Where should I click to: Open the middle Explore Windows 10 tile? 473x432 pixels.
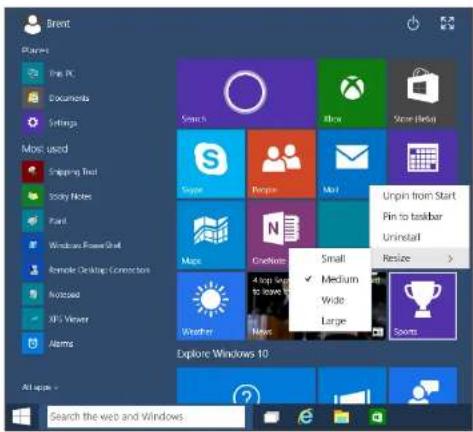pyautogui.click(x=352, y=386)
